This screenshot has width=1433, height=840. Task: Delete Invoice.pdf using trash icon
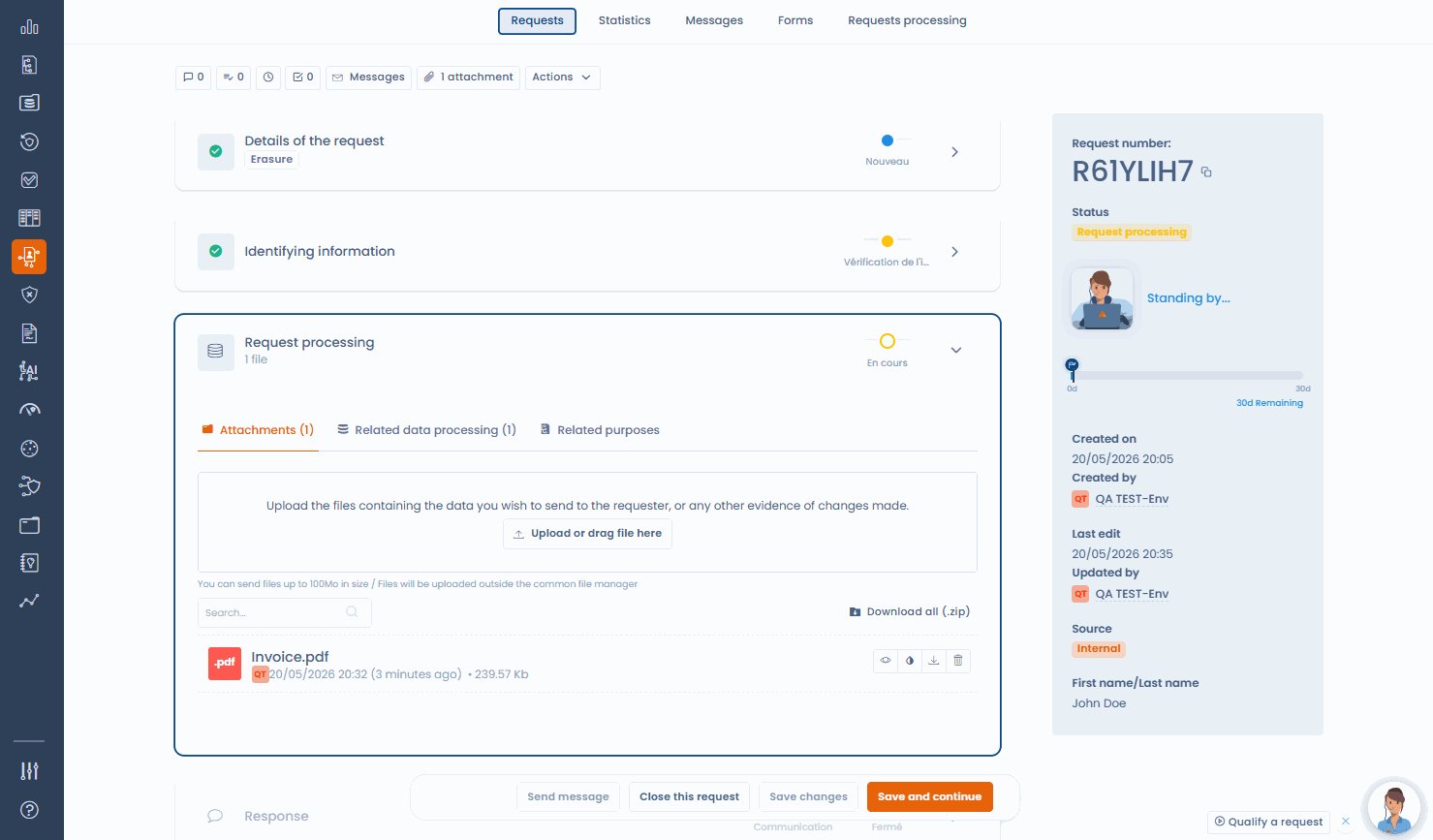click(x=958, y=661)
